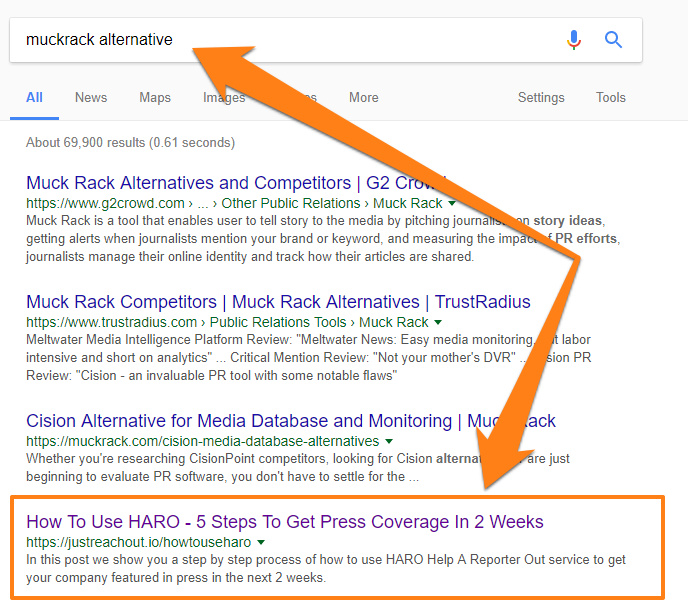Expand the dropdown arrow beside the trustradius.com URL
The image size is (688, 602).
pyautogui.click(x=438, y=322)
